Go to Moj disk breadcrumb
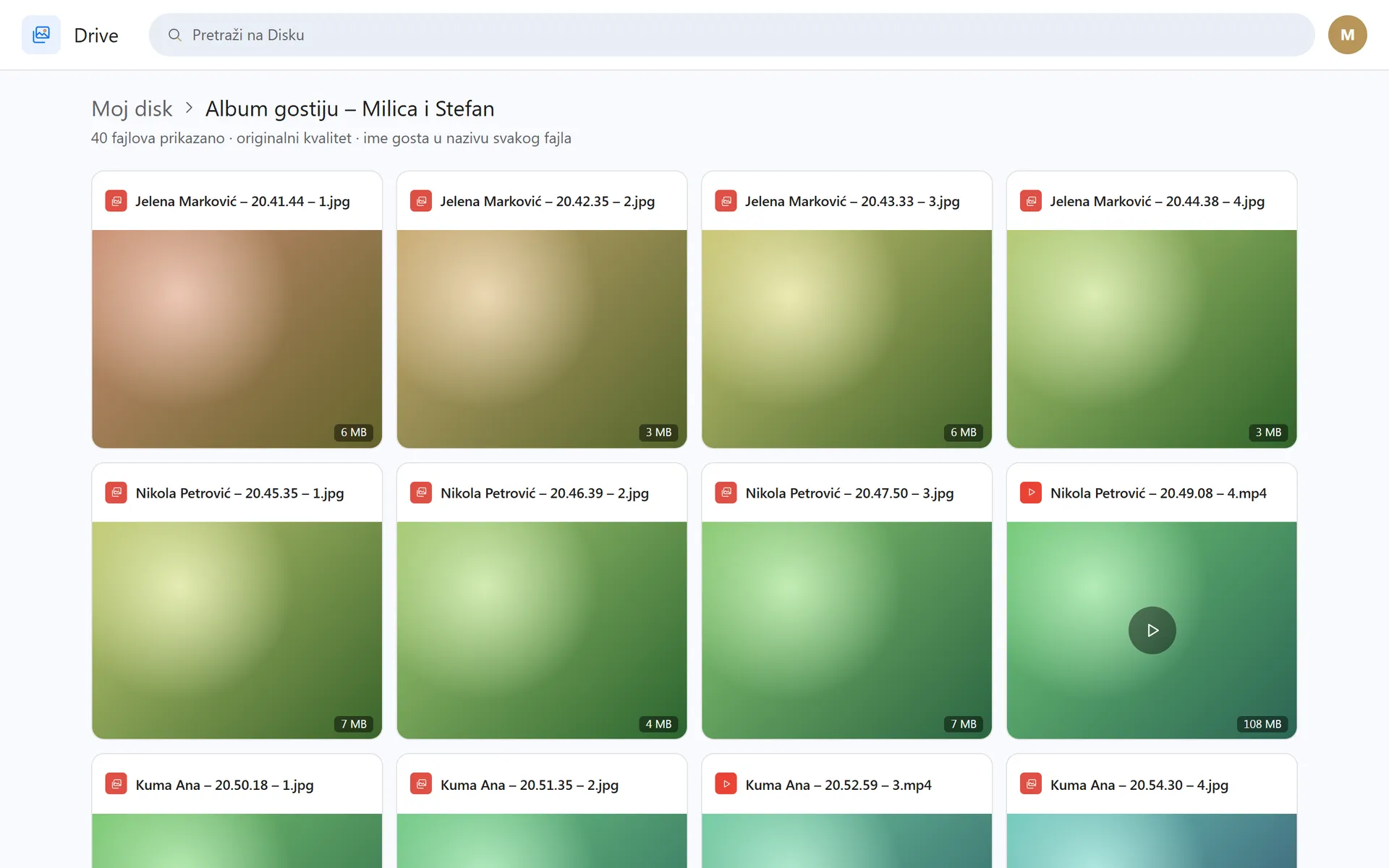 132,109
